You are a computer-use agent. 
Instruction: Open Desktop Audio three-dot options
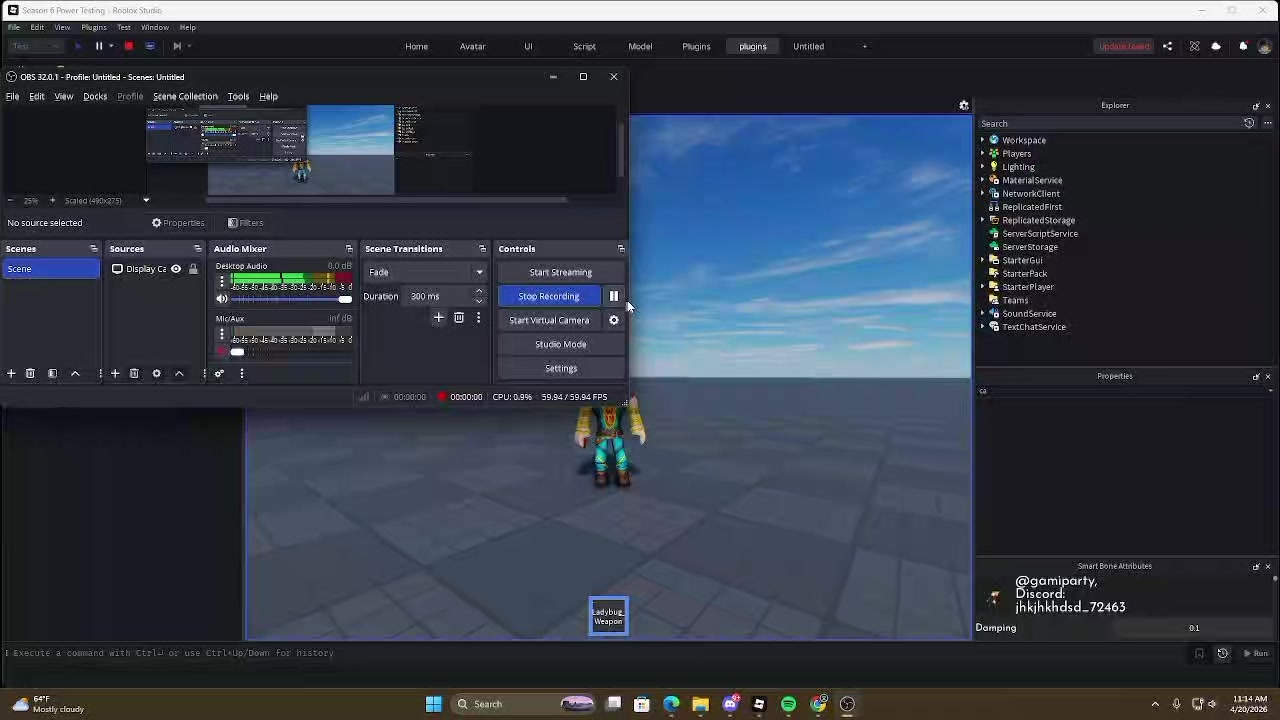tap(222, 282)
